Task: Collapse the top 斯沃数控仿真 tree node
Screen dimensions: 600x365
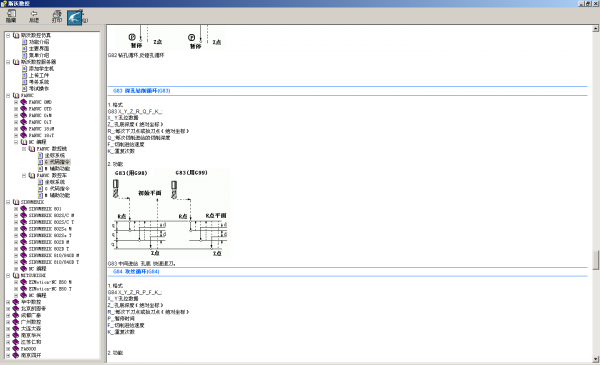Action: (8, 35)
